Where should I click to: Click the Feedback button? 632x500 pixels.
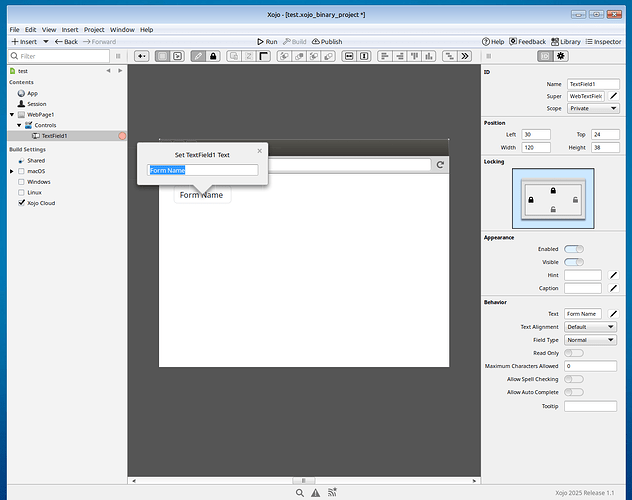527,41
